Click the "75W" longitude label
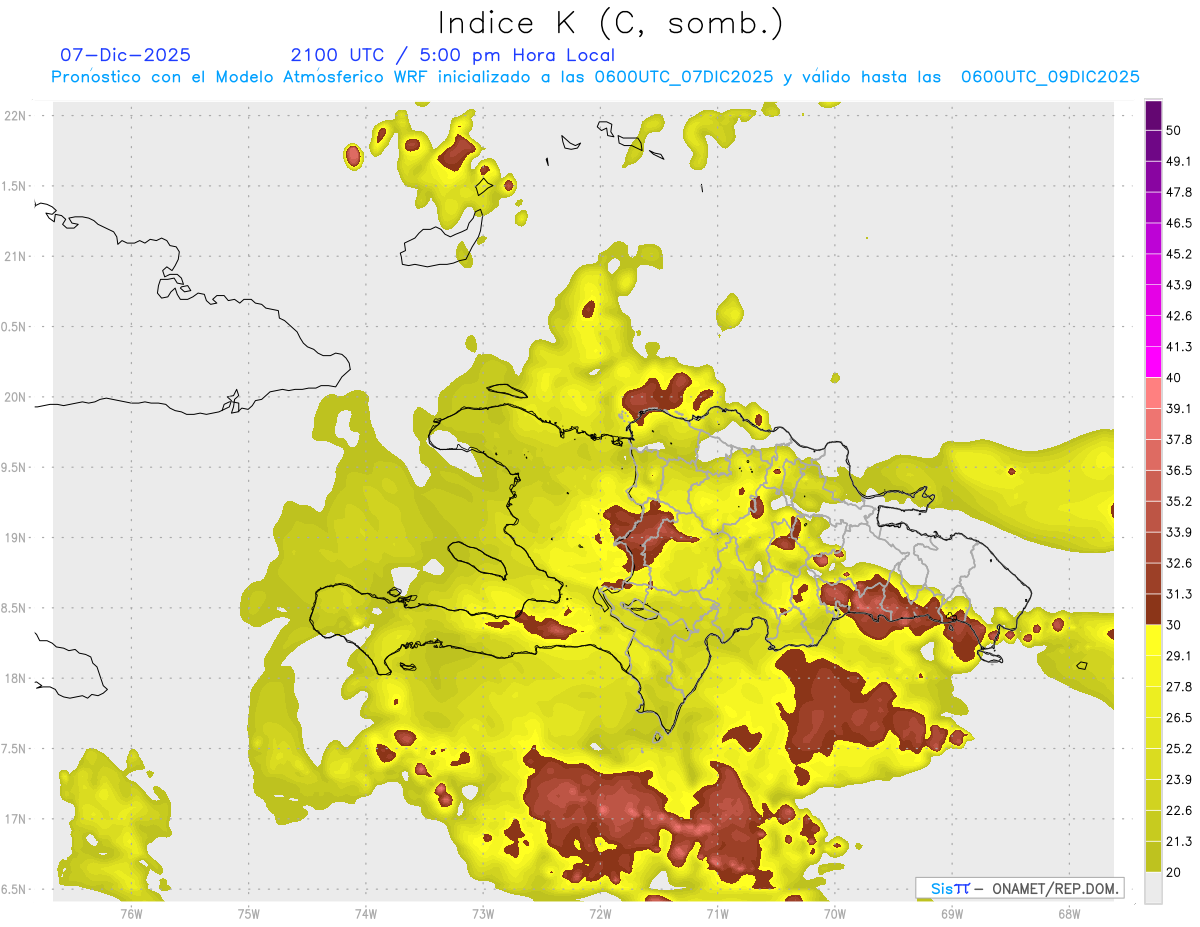 tap(248, 913)
